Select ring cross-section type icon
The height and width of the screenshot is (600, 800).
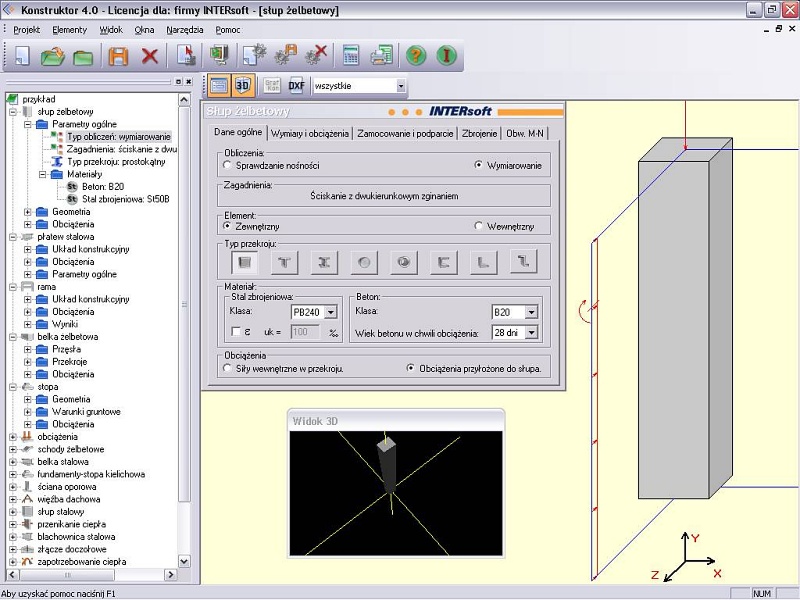[404, 262]
